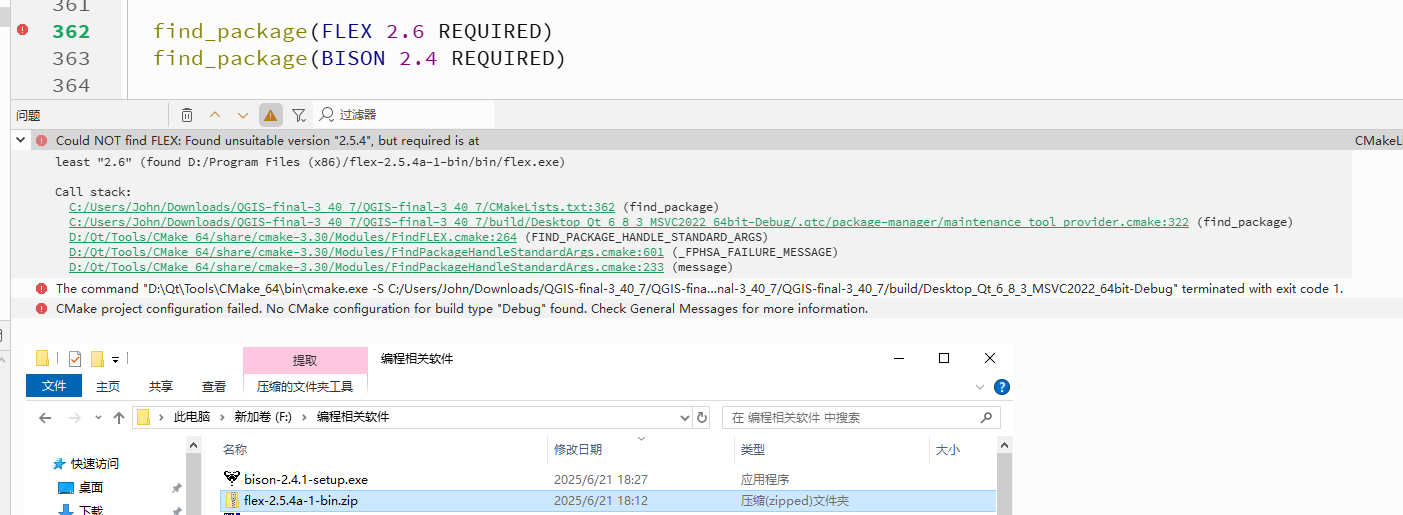
Task: Switch to the 主页 ribbon tab
Action: point(108,386)
